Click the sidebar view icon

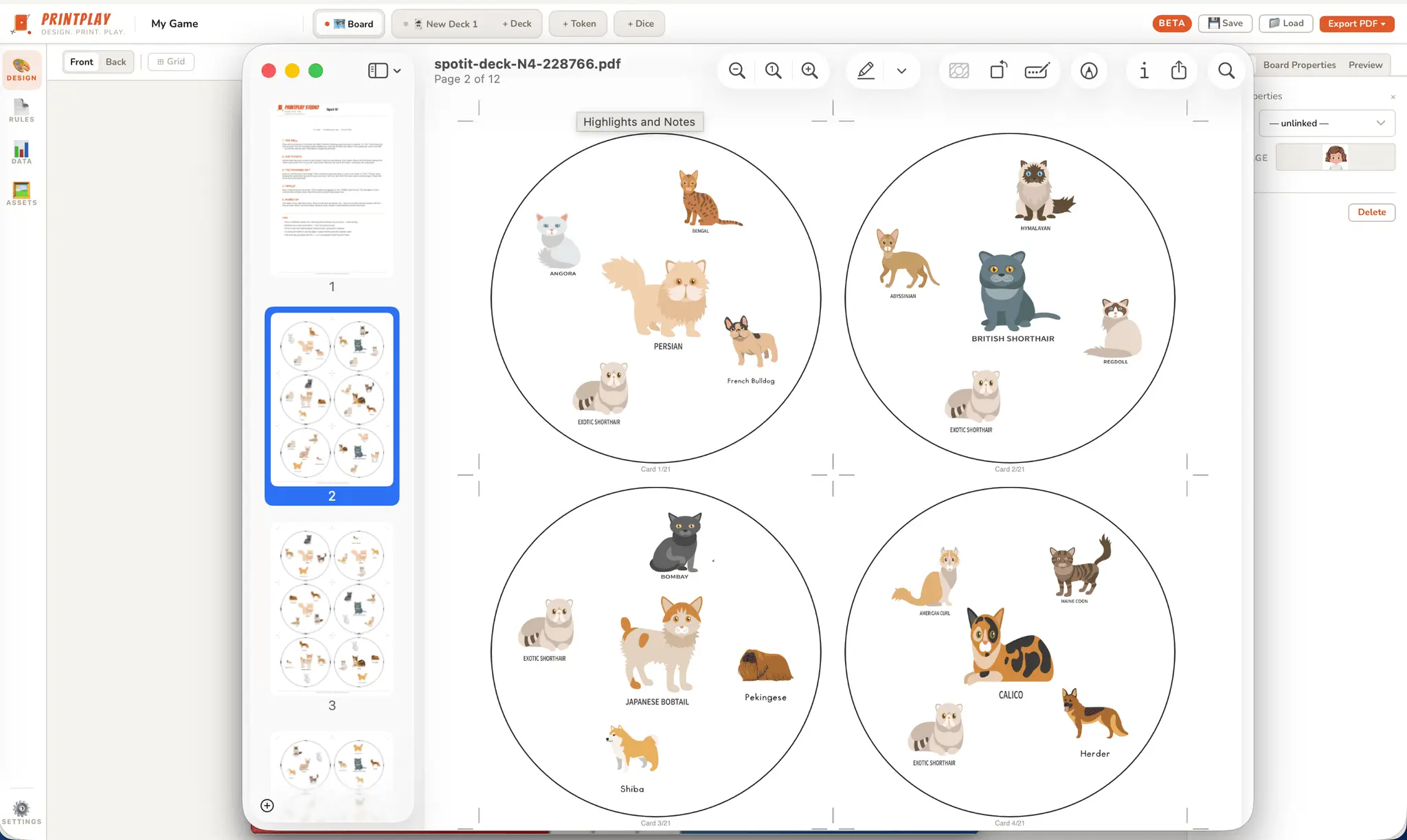point(378,71)
